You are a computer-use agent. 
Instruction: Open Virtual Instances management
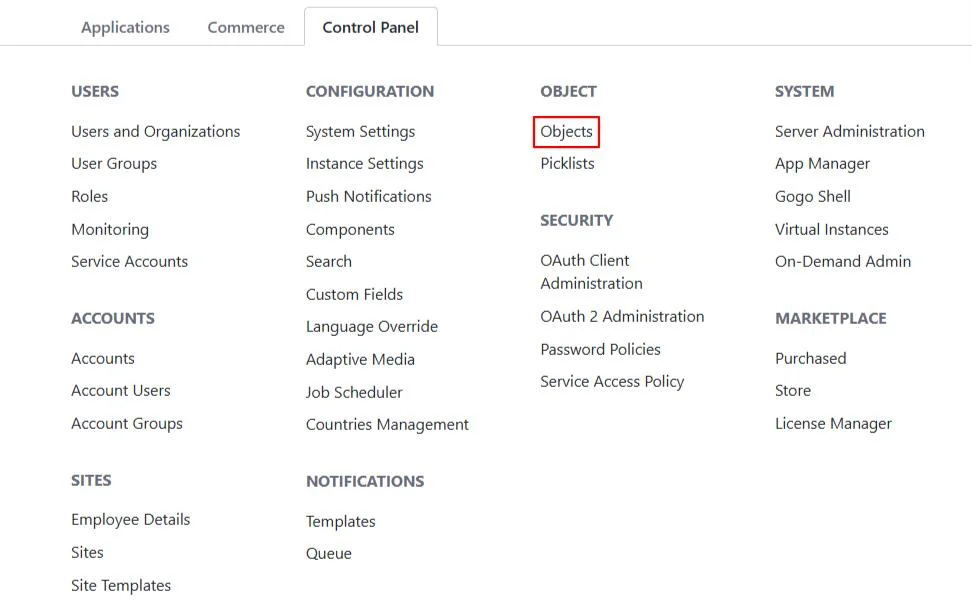click(832, 229)
